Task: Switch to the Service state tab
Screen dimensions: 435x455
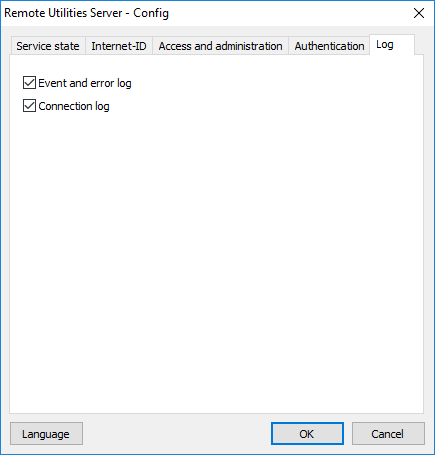Action: 48,46
